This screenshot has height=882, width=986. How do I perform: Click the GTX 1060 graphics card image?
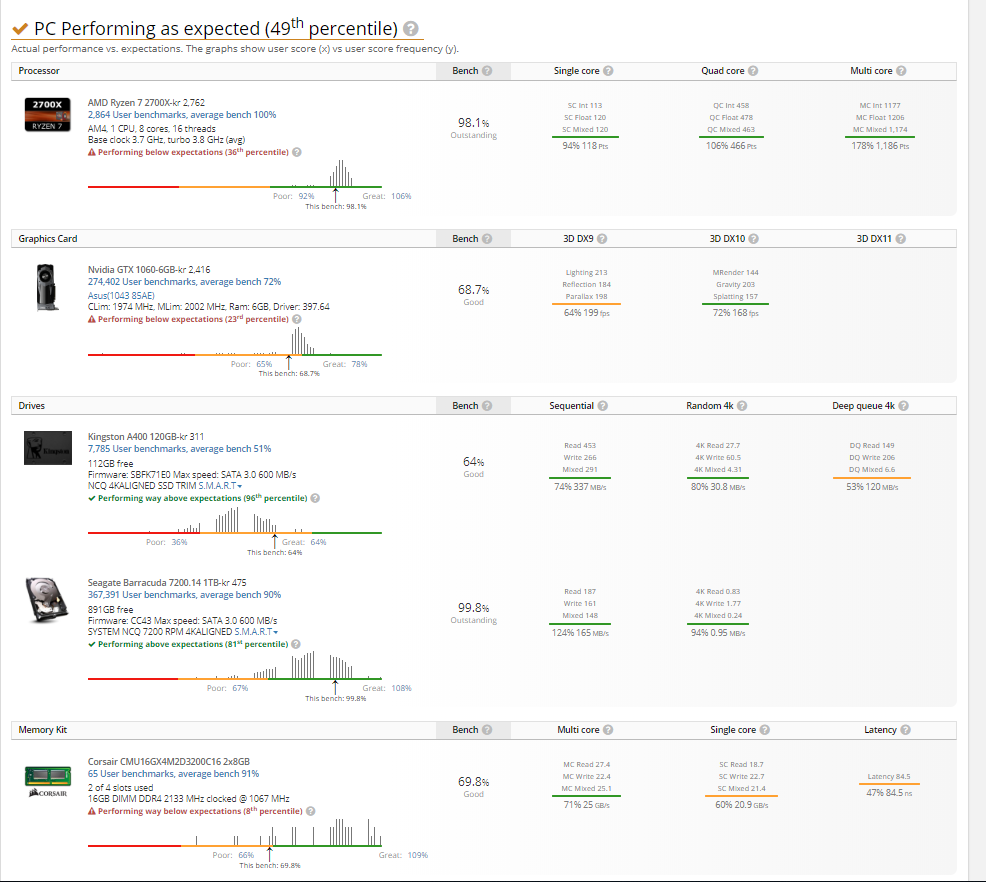[x=47, y=287]
